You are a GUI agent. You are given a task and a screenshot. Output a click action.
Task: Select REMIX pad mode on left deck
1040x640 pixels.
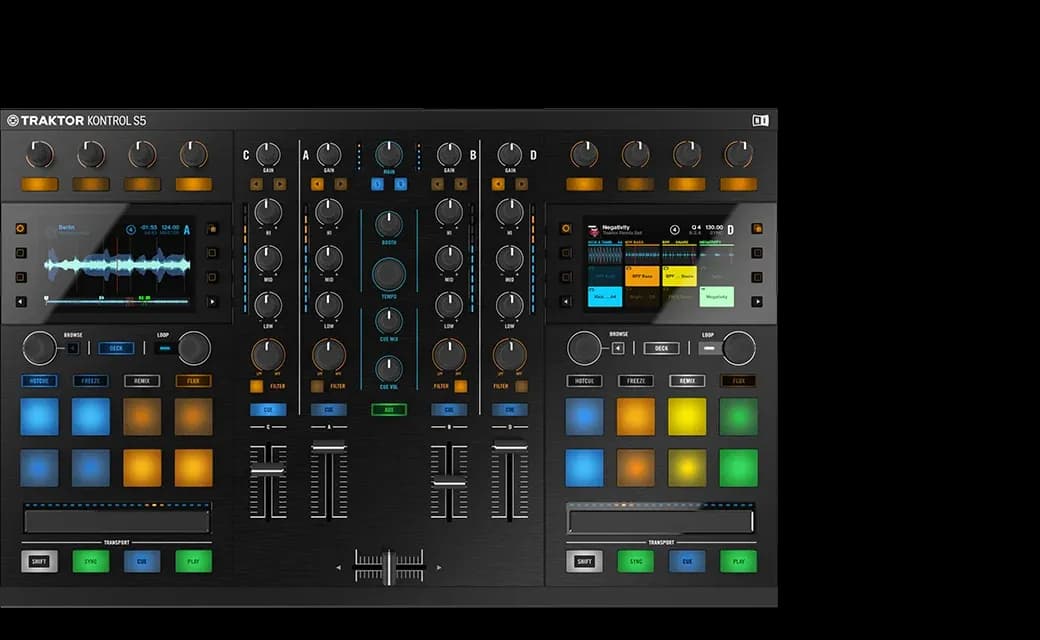click(142, 381)
